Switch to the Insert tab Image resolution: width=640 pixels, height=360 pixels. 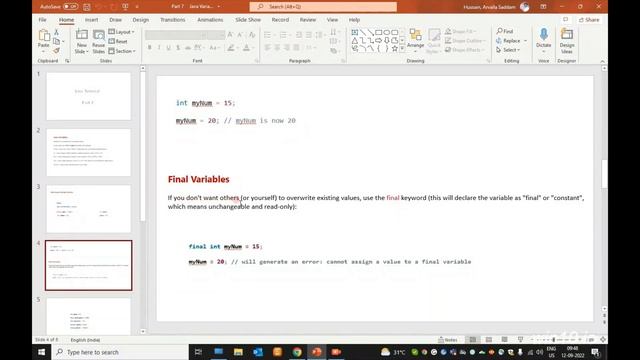point(91,20)
